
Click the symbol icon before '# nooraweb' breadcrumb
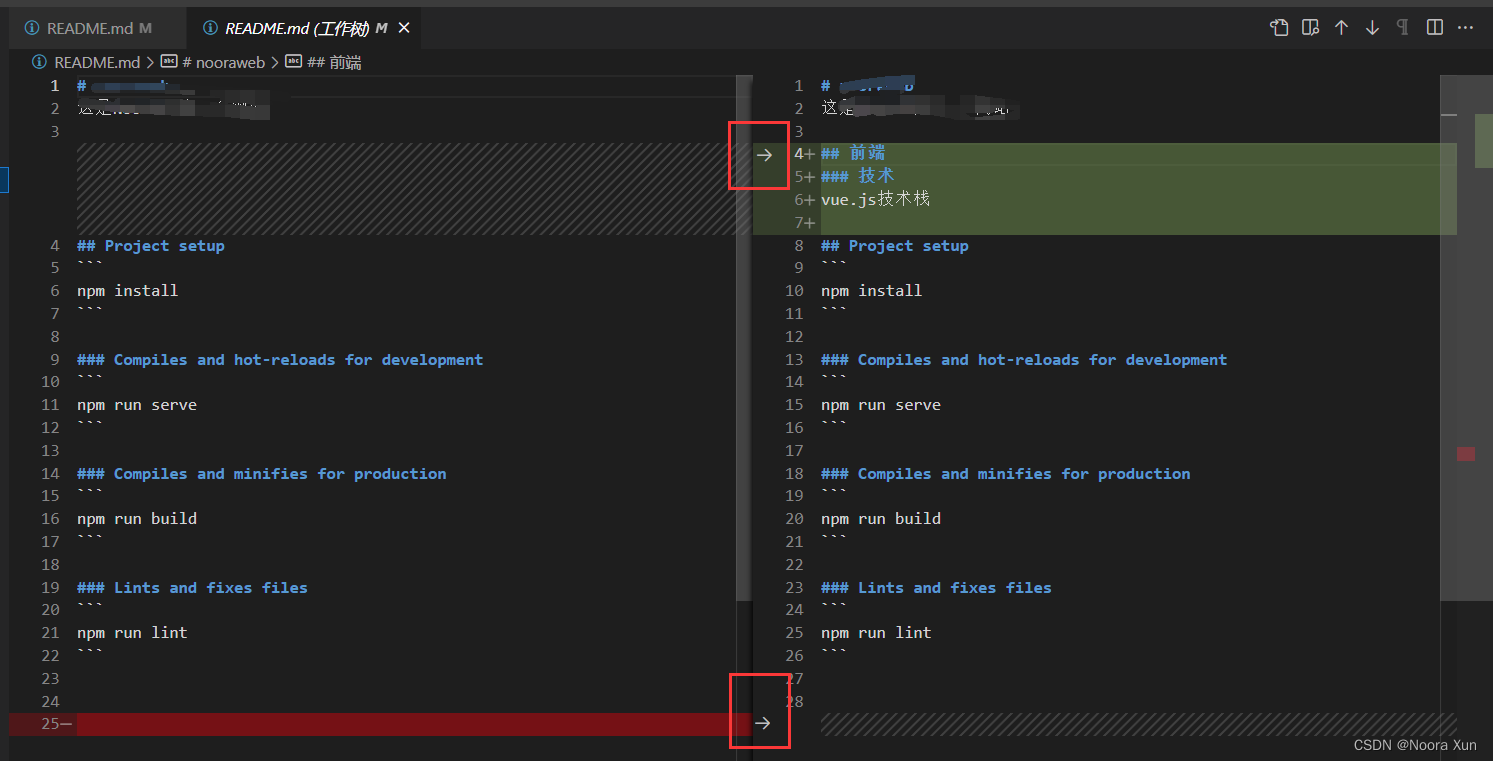(x=169, y=62)
